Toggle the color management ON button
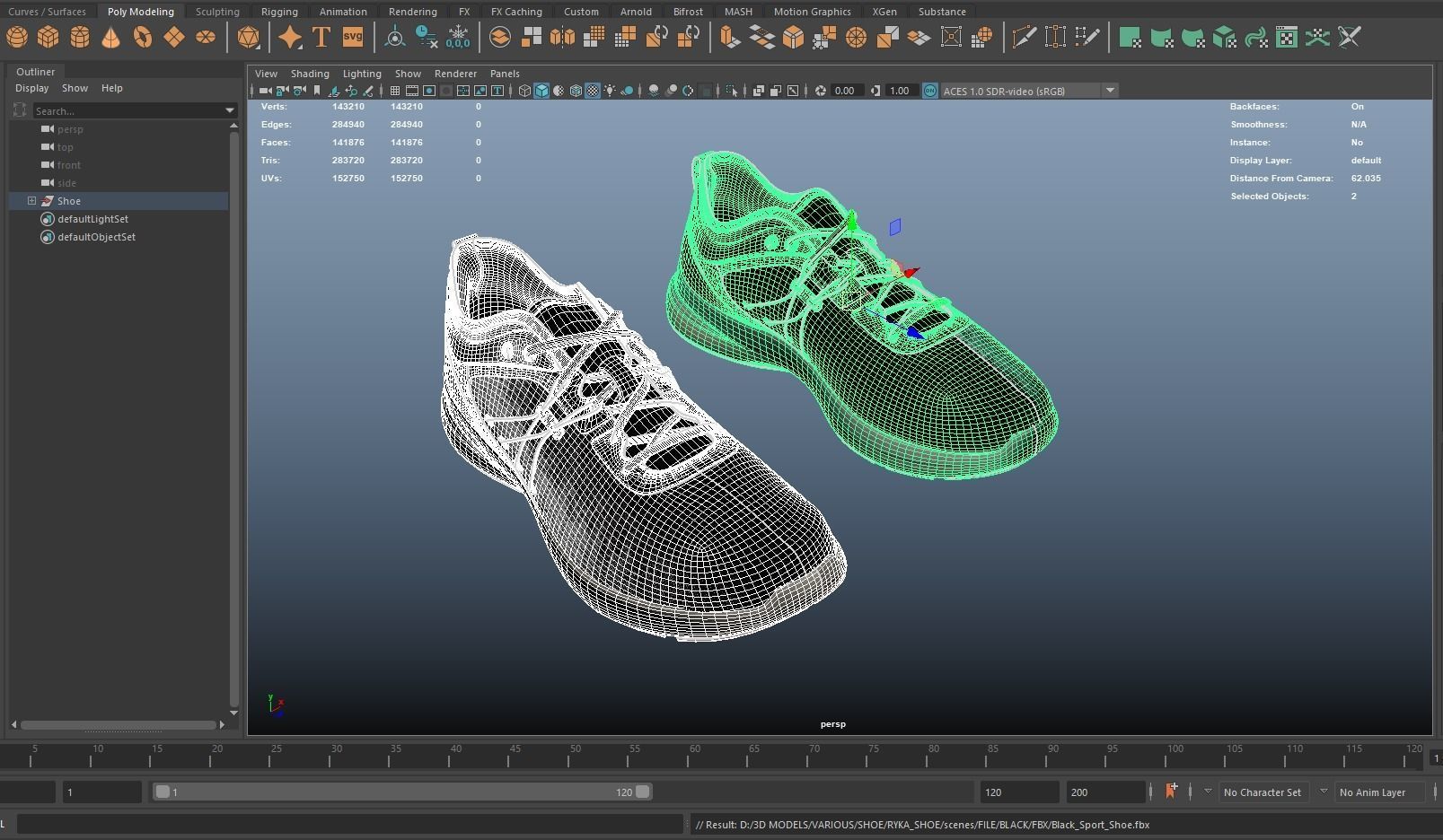This screenshot has width=1443, height=840. 929,91
